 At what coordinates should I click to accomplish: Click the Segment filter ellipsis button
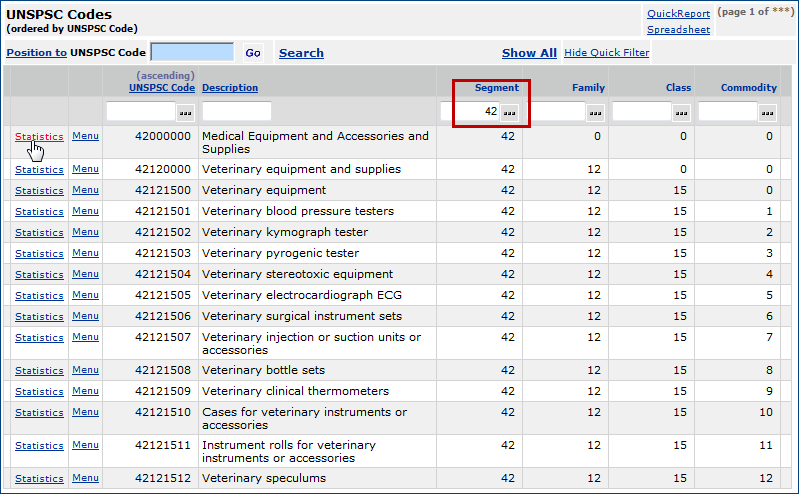510,112
